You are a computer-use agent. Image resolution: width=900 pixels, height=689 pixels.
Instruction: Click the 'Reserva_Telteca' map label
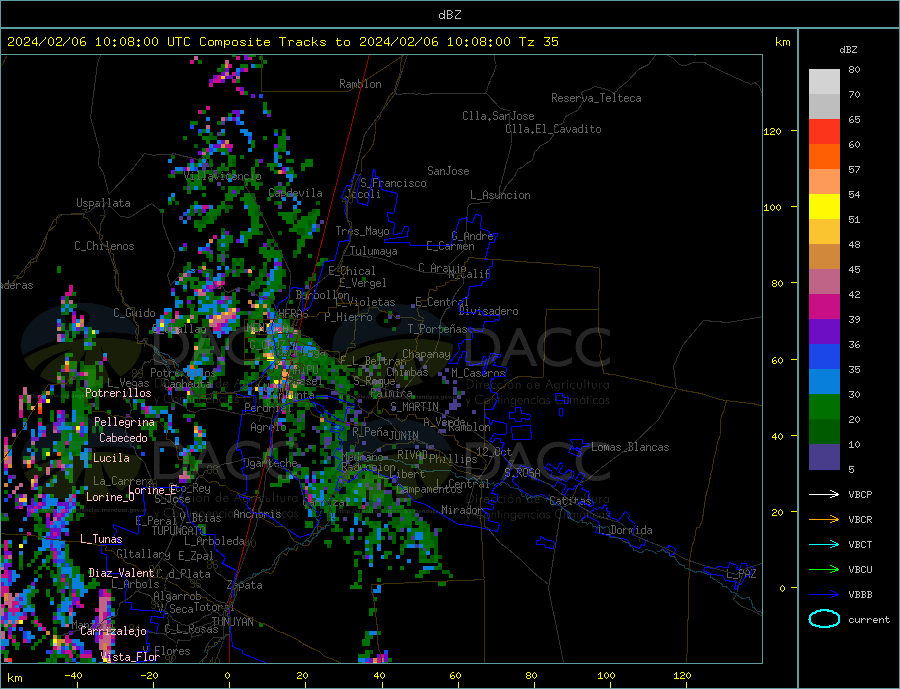coord(596,98)
